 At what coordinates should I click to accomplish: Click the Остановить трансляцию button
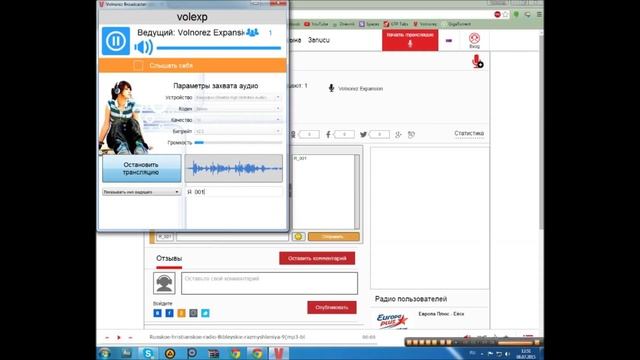point(141,168)
